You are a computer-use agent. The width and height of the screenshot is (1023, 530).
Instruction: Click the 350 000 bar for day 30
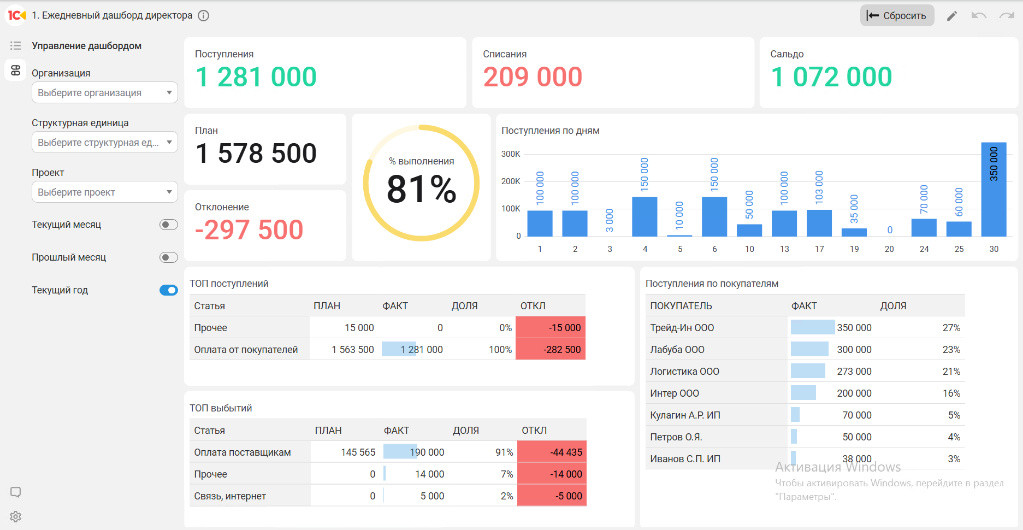pyautogui.click(x=994, y=189)
